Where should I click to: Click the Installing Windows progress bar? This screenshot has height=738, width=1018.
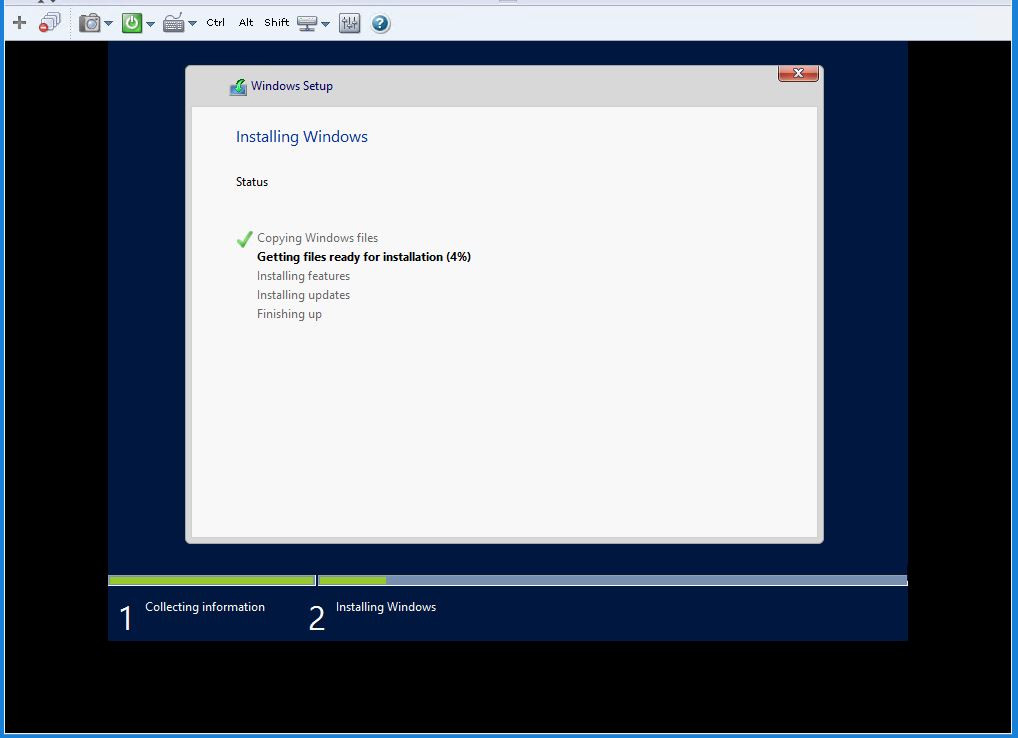(x=611, y=580)
